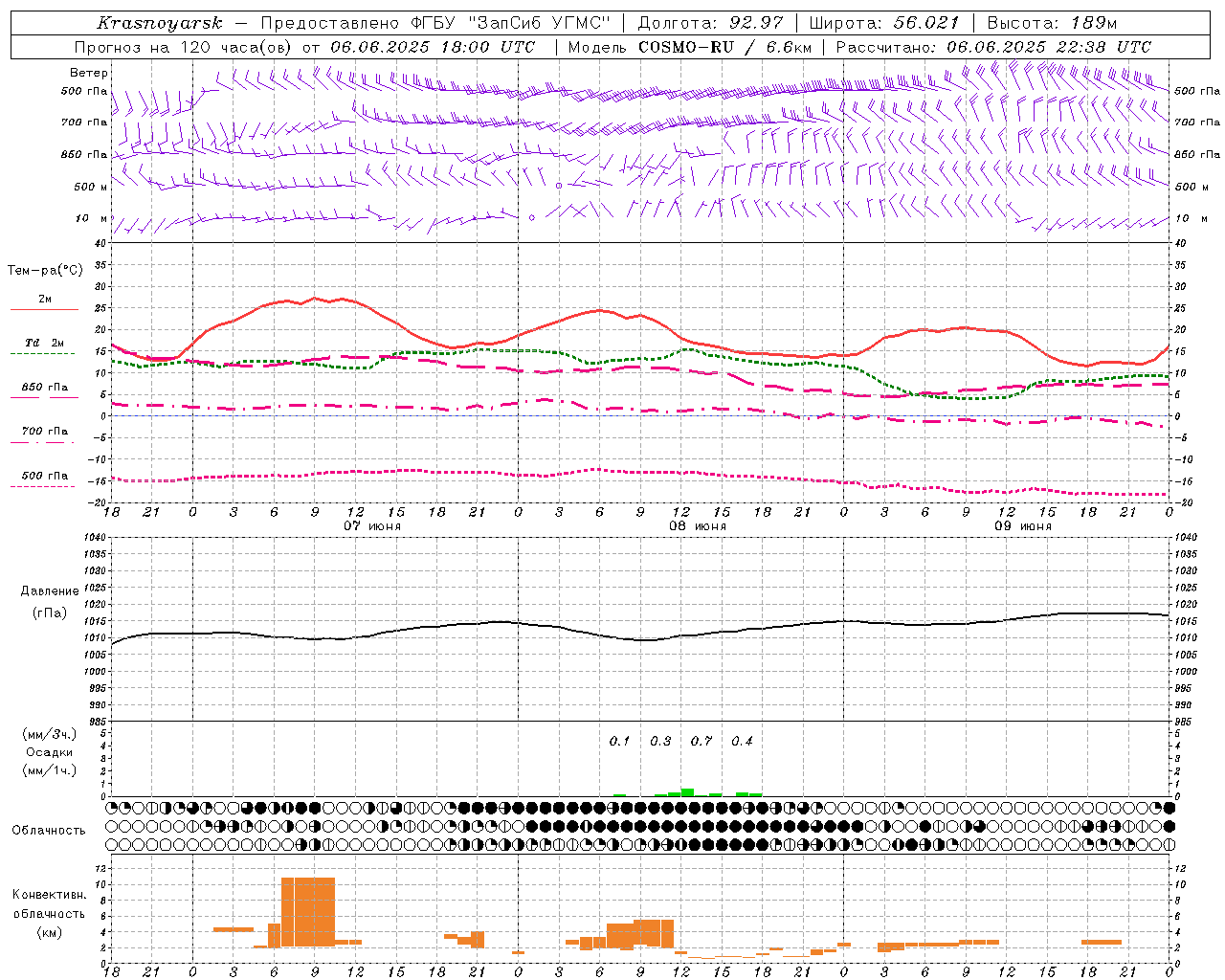The image size is (1225, 980).
Task: Click the Модель COSMO-RU / 6.6км text
Action: click(690, 47)
